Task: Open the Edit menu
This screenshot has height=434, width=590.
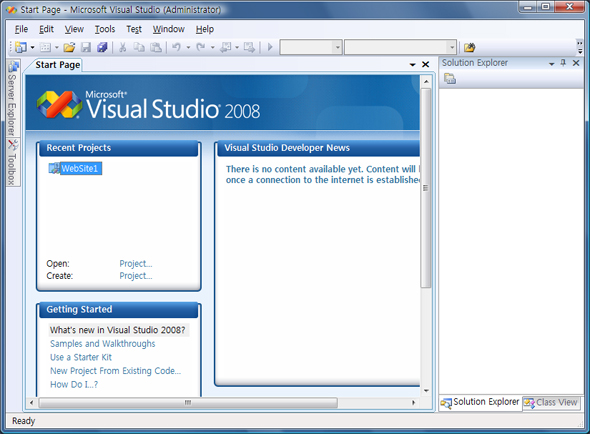Action: click(46, 29)
